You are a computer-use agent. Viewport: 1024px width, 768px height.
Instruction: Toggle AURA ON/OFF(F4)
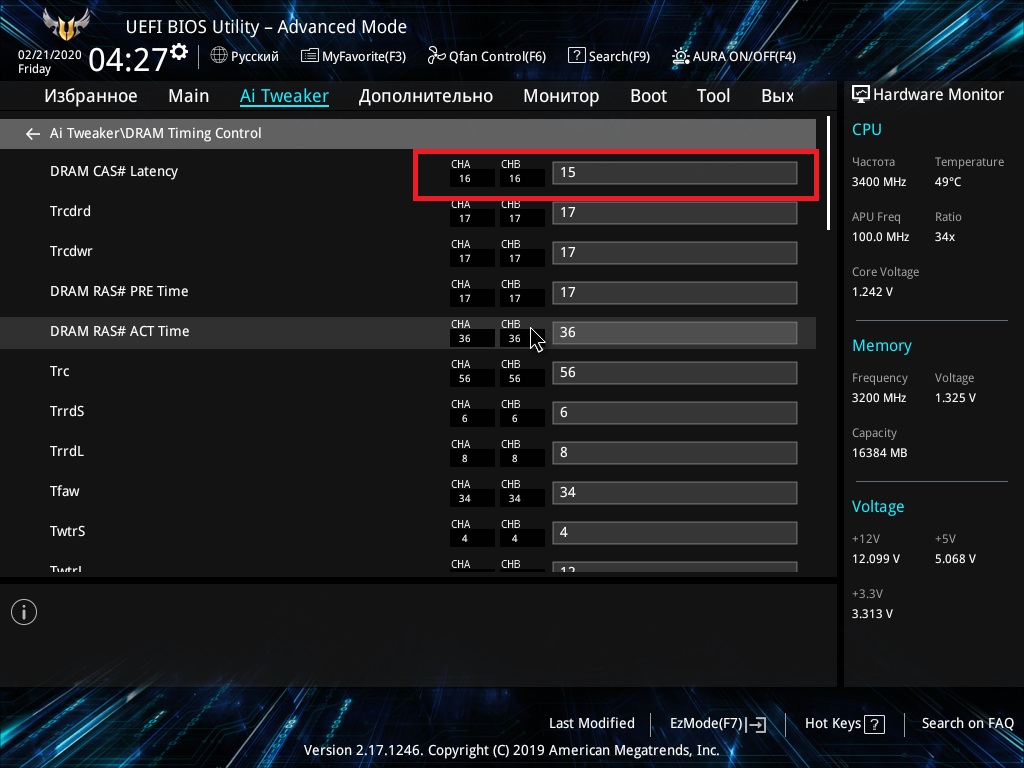point(734,56)
